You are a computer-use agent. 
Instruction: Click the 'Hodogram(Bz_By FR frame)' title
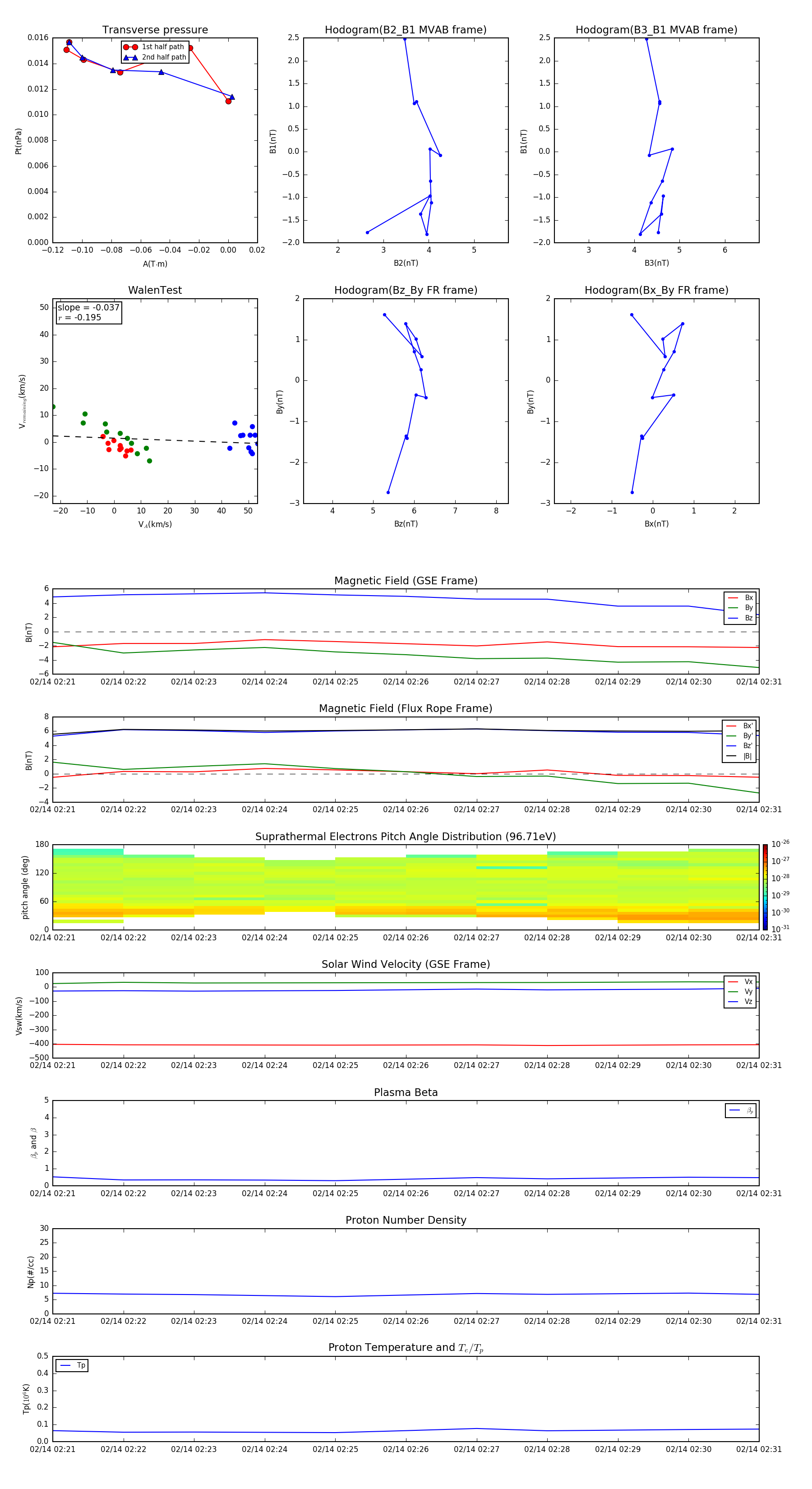[406, 290]
